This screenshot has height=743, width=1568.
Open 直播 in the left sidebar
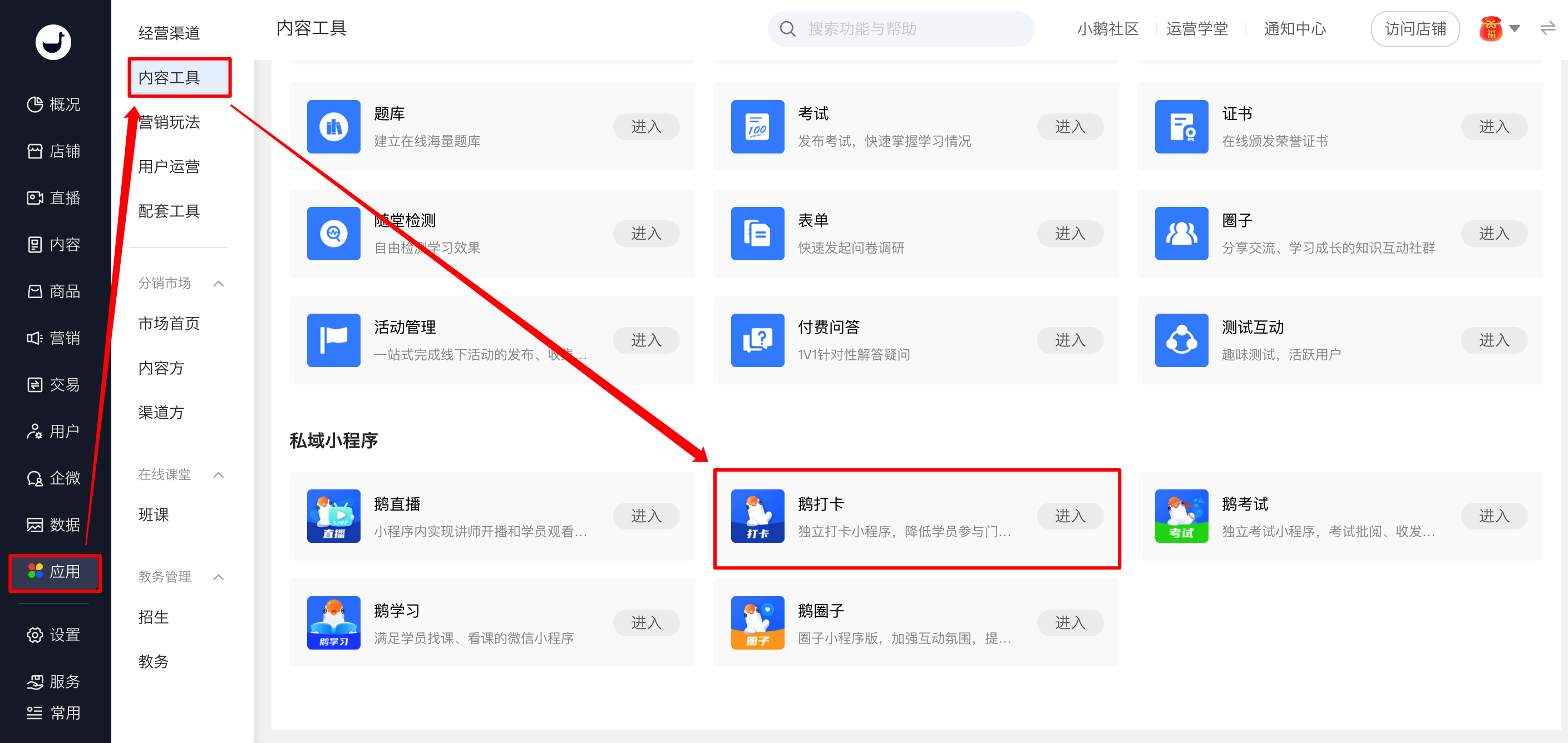[55, 198]
